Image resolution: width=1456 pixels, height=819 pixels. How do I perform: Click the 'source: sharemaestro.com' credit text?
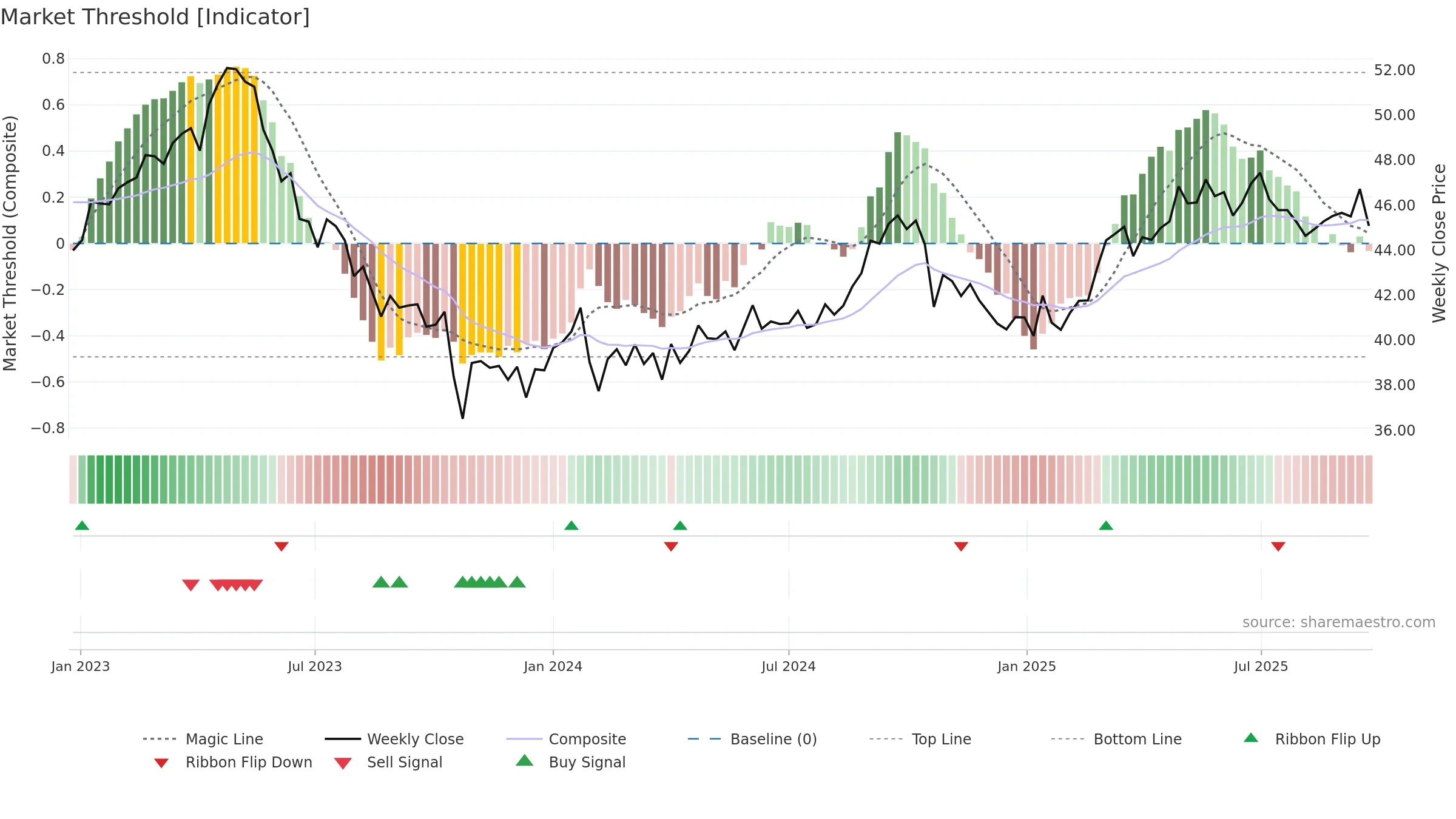click(1339, 622)
